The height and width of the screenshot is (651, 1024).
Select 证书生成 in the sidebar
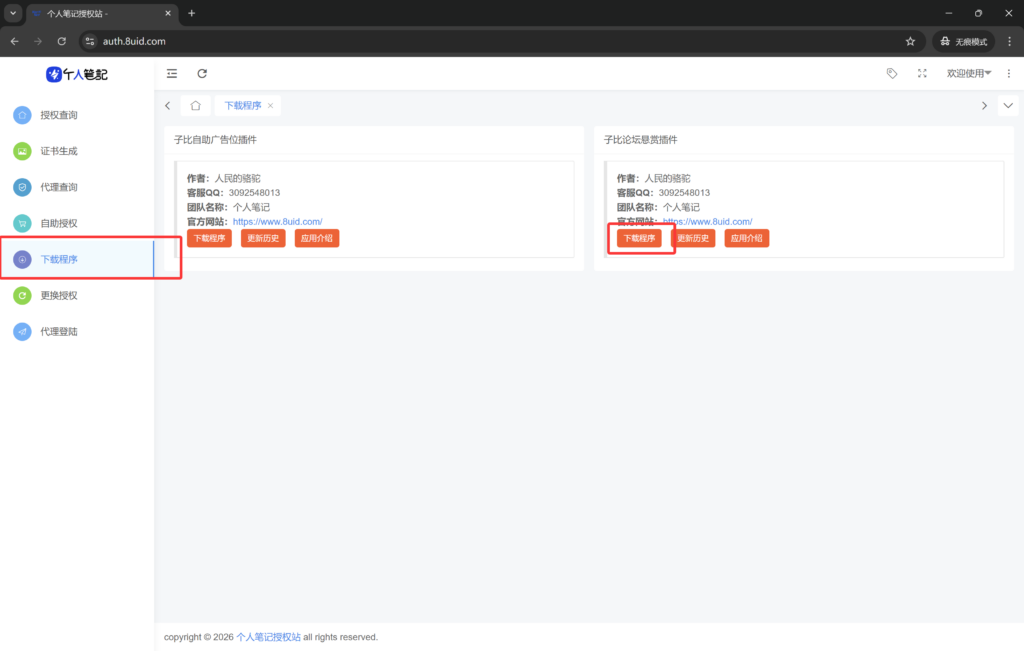click(77, 151)
